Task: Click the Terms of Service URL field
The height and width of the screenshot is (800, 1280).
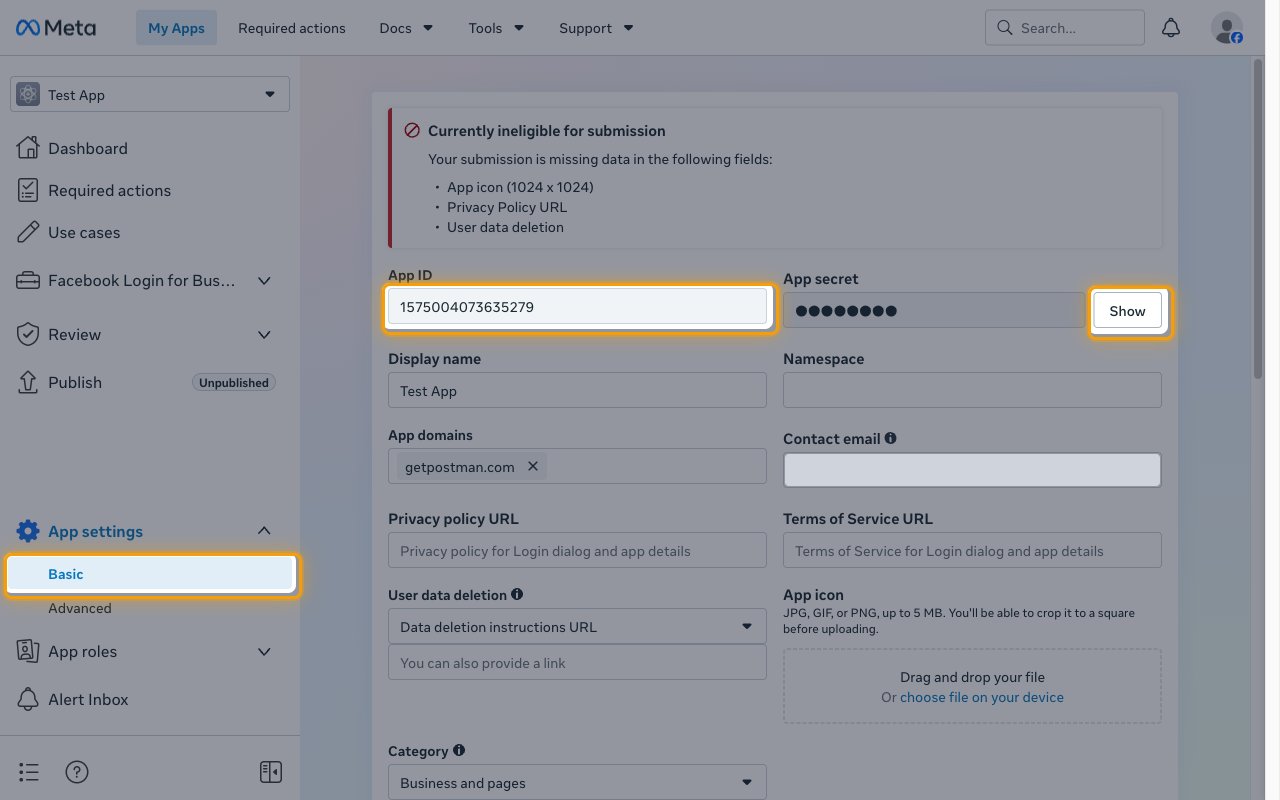Action: coord(972,550)
